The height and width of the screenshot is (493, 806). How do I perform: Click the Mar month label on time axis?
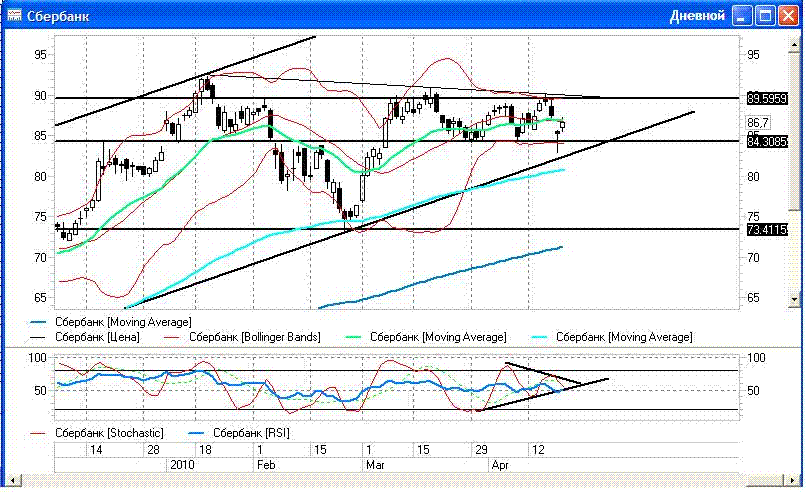[375, 465]
